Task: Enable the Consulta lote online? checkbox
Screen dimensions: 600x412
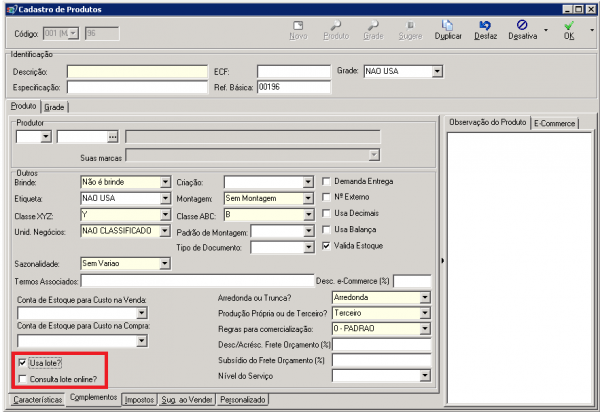Action: (x=23, y=379)
